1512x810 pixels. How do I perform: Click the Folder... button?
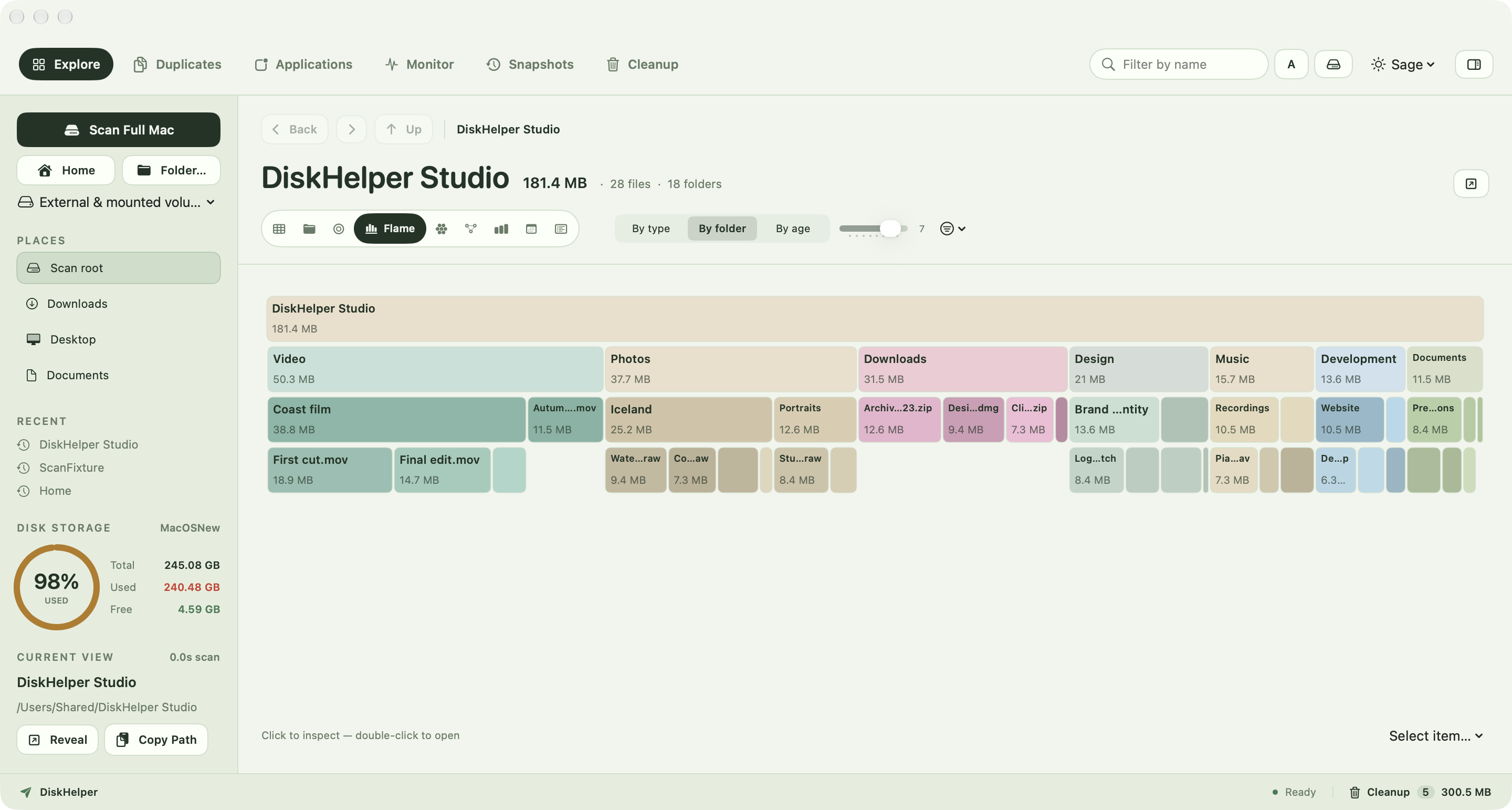171,170
